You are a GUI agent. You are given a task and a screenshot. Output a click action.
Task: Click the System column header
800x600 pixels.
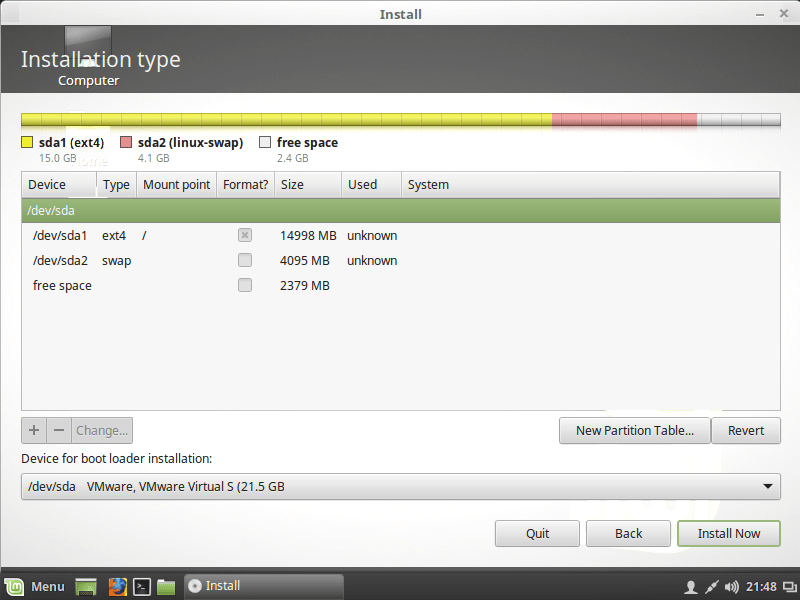click(x=591, y=185)
